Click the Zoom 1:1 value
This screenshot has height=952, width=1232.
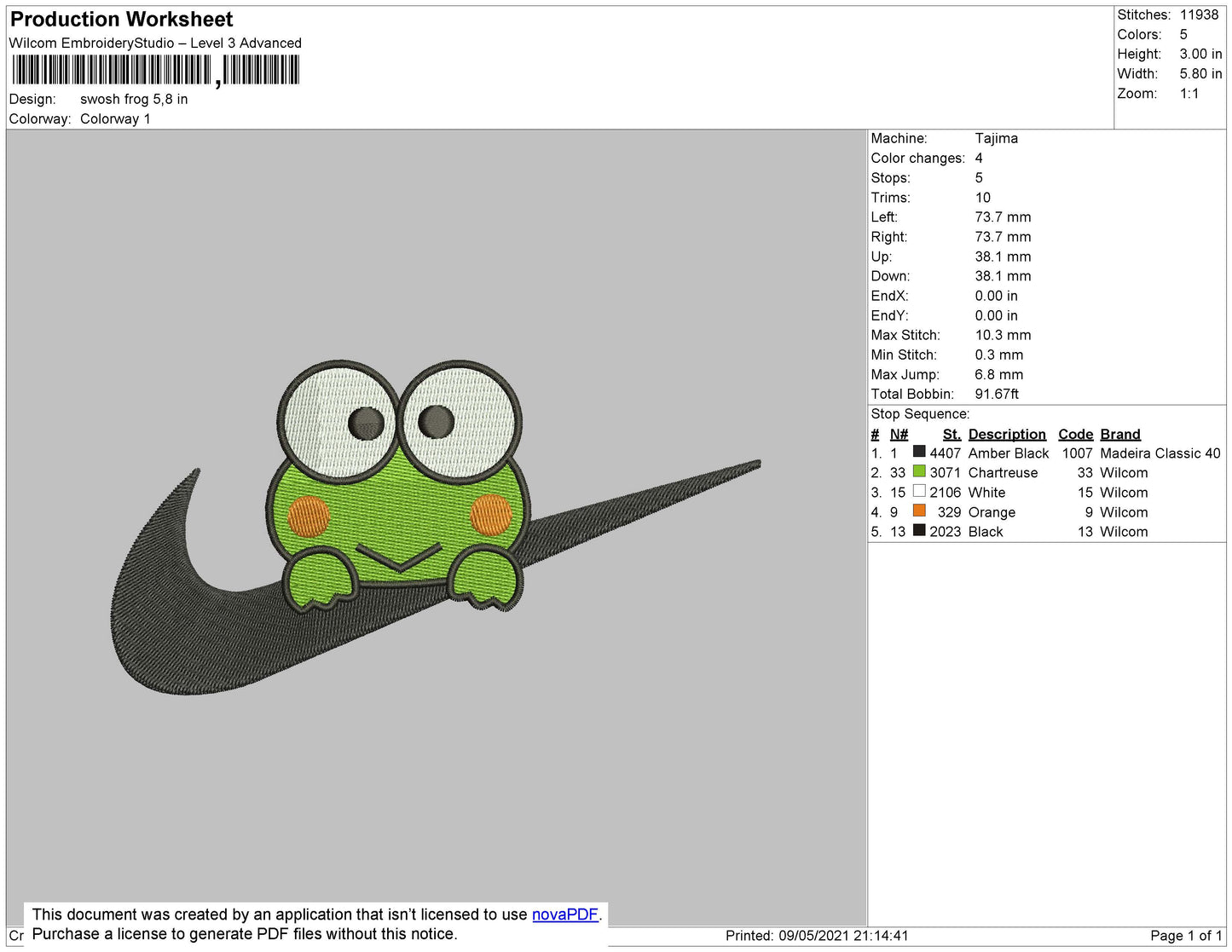tap(1189, 94)
